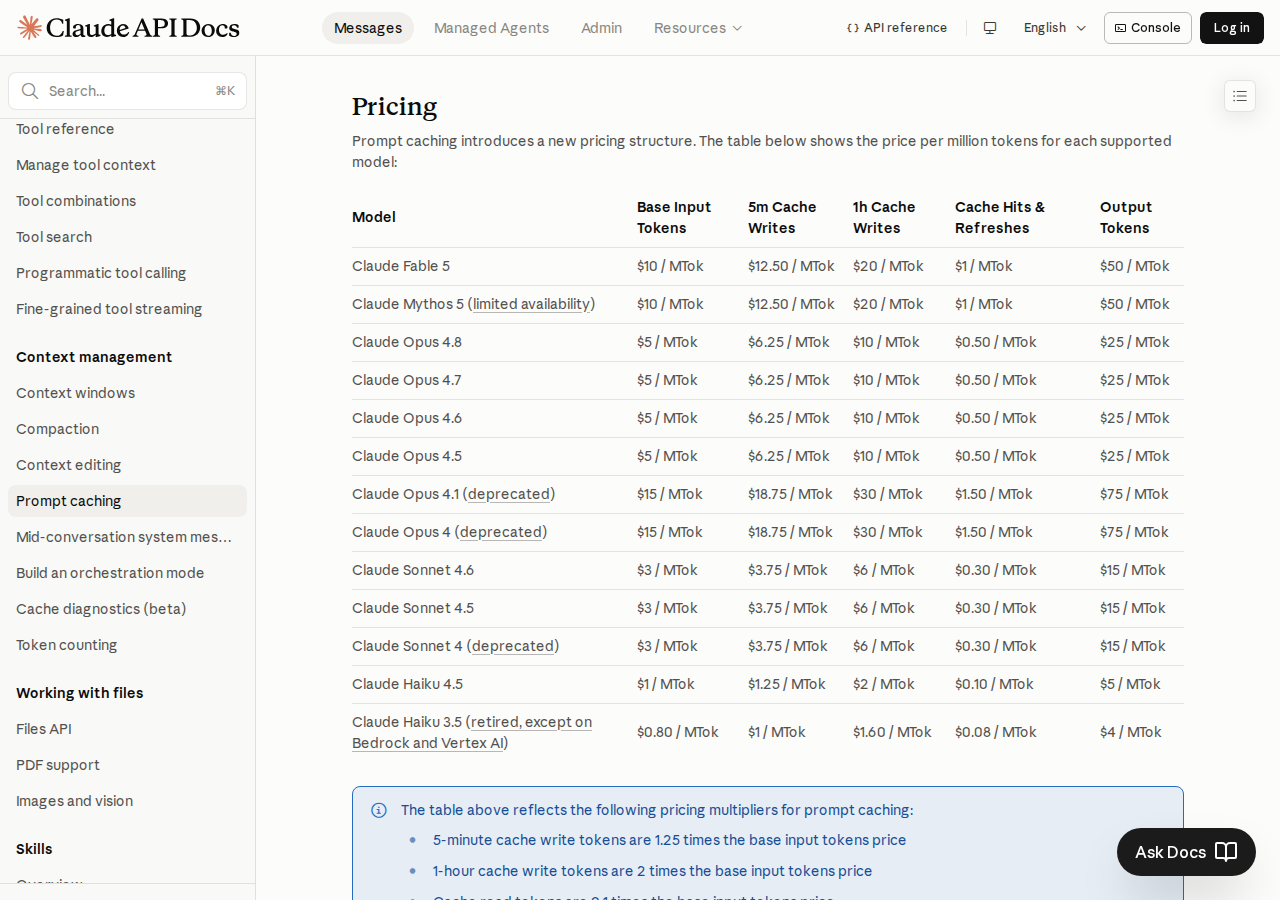The image size is (1280, 900).
Task: Click the API reference braces icon
Action: point(853,28)
